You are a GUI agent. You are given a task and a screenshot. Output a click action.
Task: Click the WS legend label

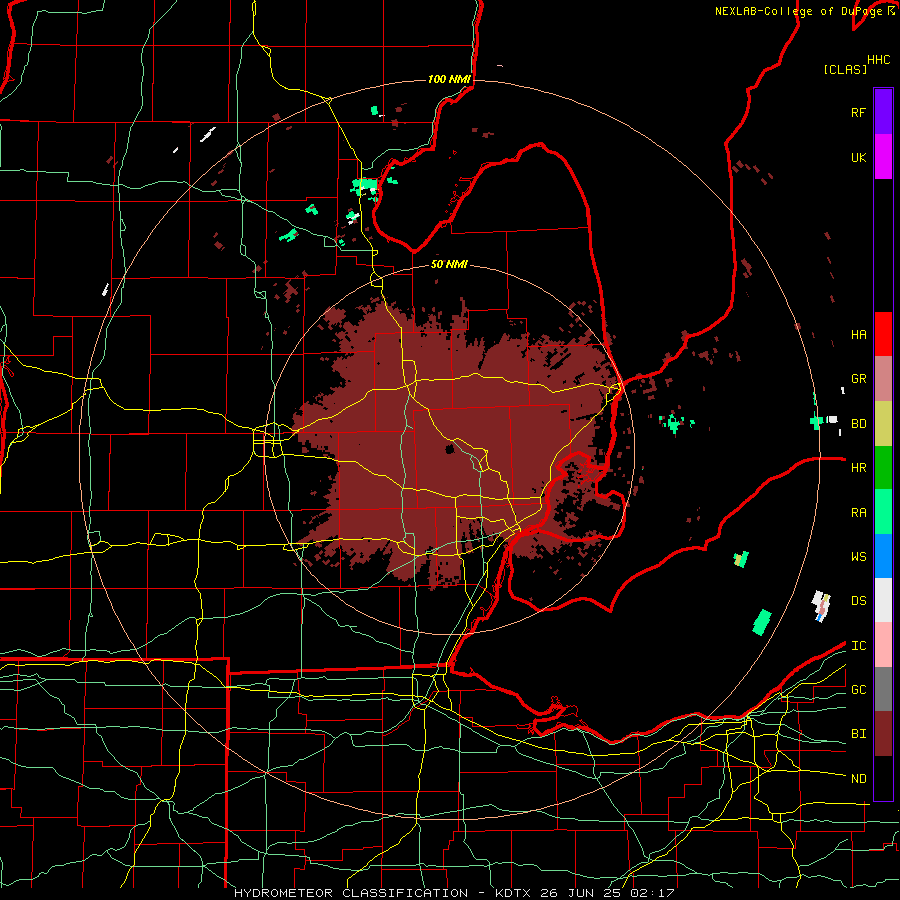point(859,556)
